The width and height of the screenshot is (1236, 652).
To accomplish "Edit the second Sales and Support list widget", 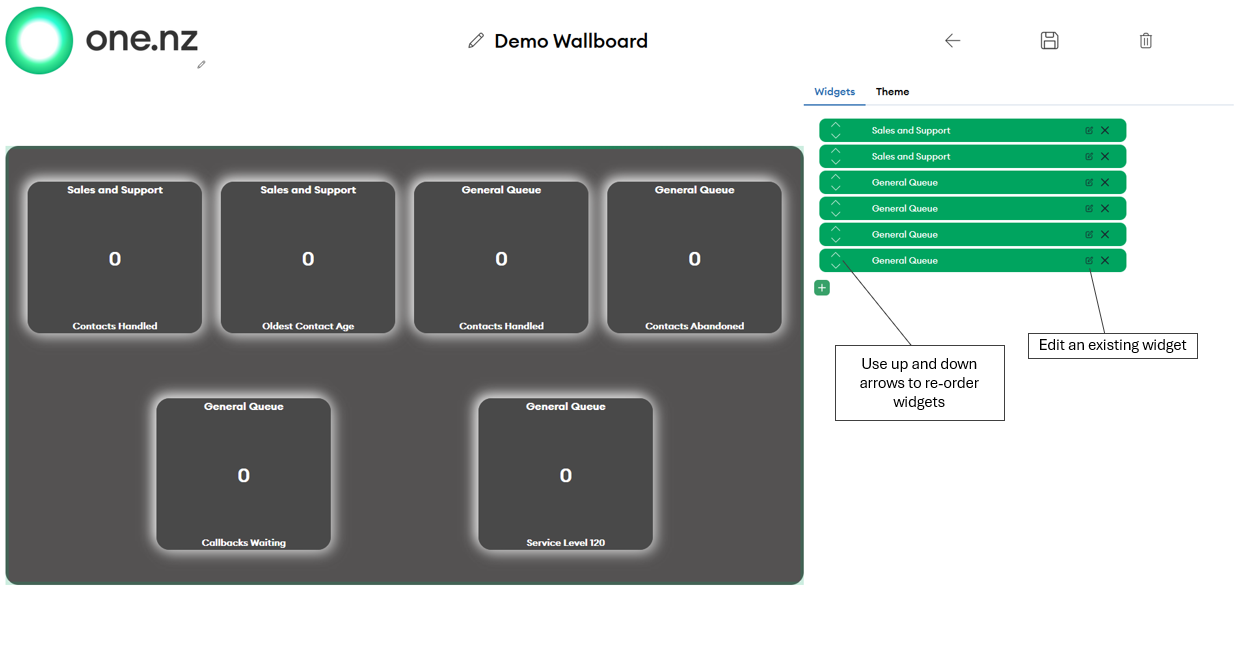I will [1089, 157].
